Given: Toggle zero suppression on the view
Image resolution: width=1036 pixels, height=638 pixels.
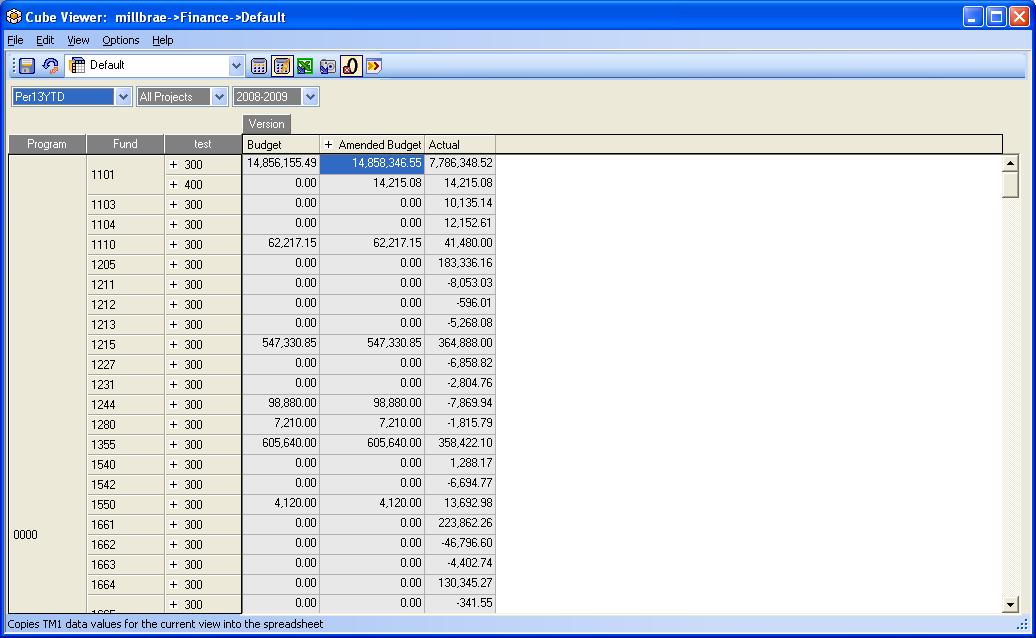Looking at the screenshot, I should pyautogui.click(x=349, y=66).
